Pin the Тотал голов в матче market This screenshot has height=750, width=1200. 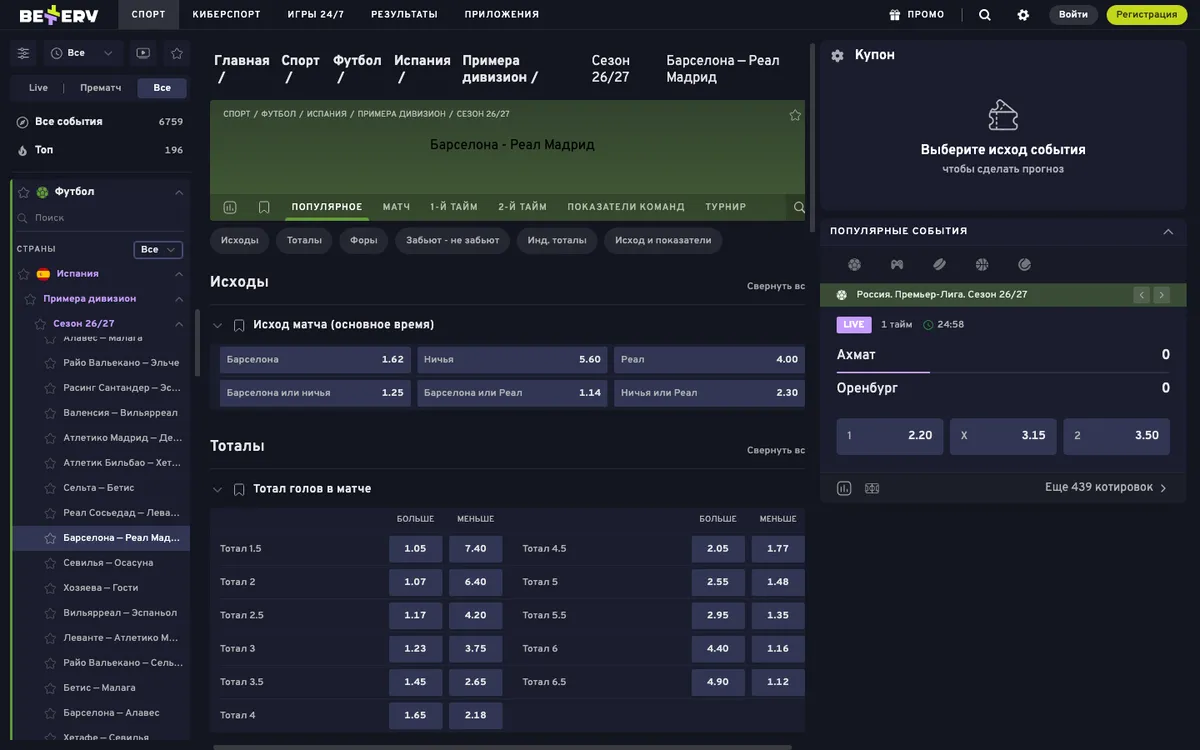[239, 489]
